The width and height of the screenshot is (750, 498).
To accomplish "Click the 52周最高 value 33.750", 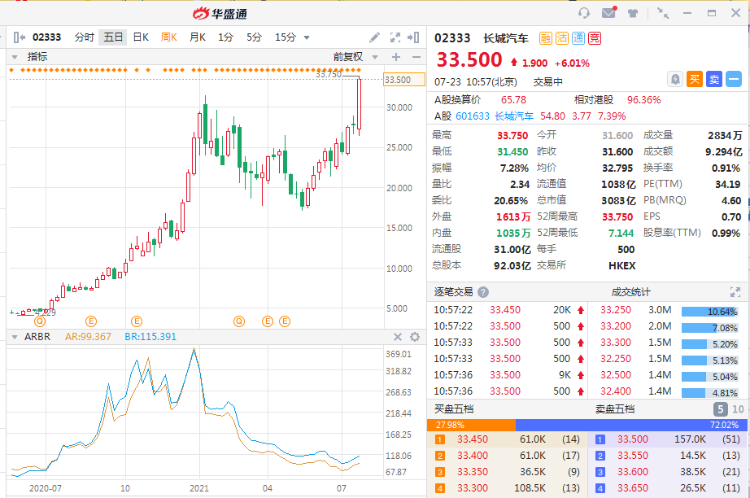I will coord(618,217).
